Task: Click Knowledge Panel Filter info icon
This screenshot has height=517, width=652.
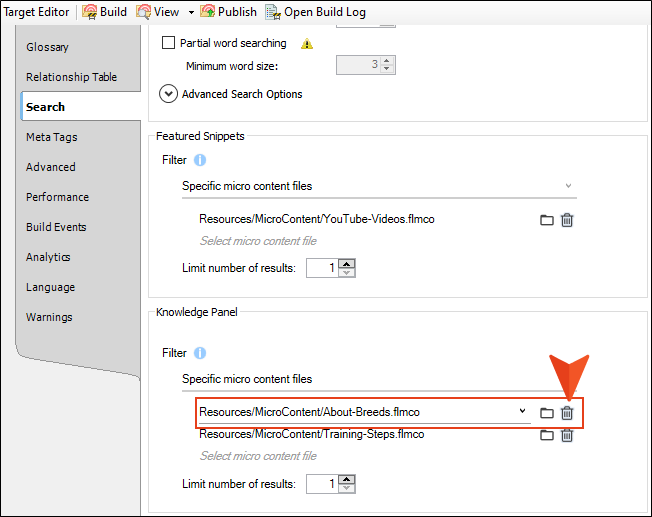Action: point(200,353)
